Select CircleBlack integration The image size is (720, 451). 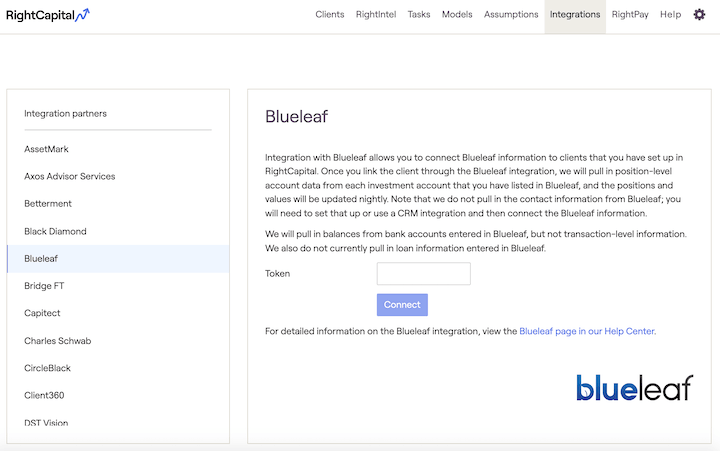click(118, 368)
